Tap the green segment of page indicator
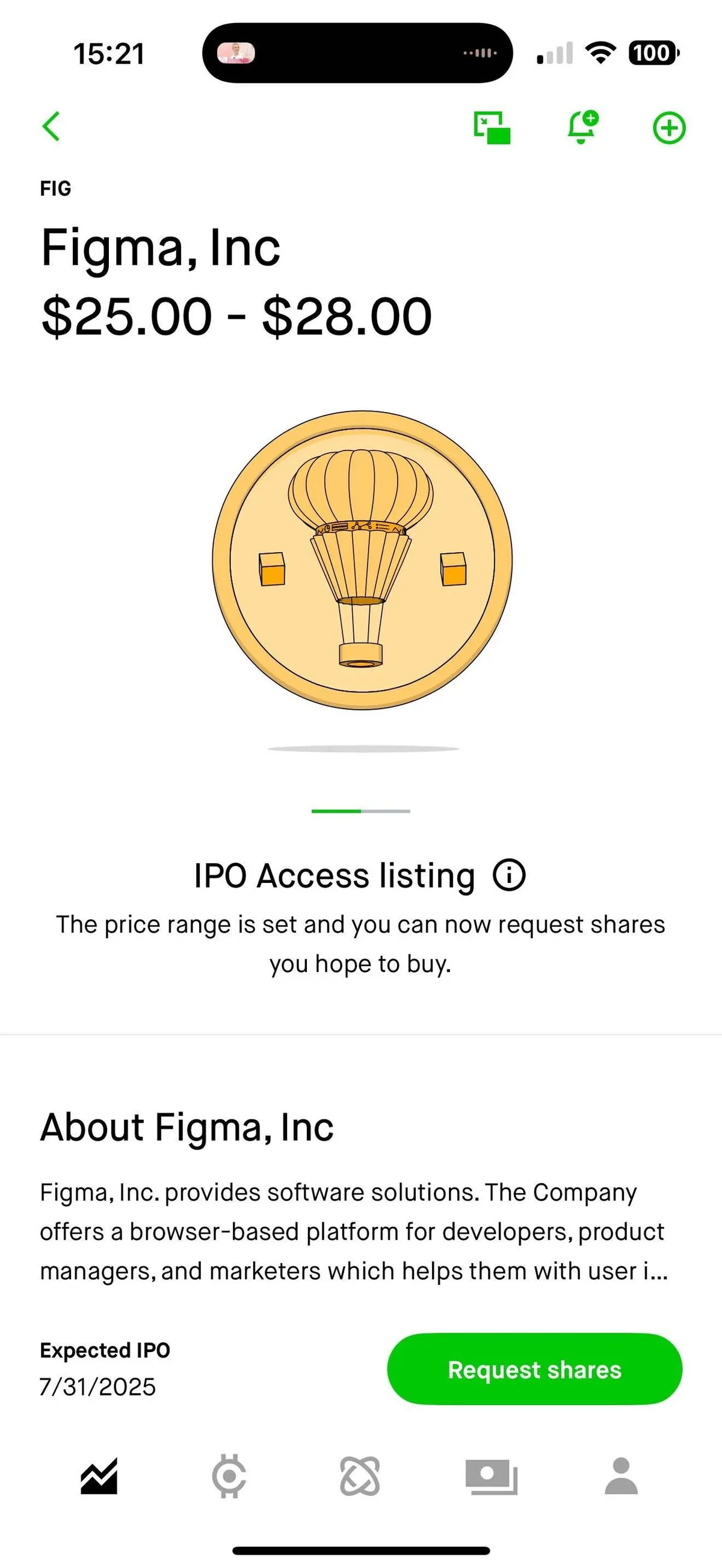The height and width of the screenshot is (1568, 722). coord(336,811)
